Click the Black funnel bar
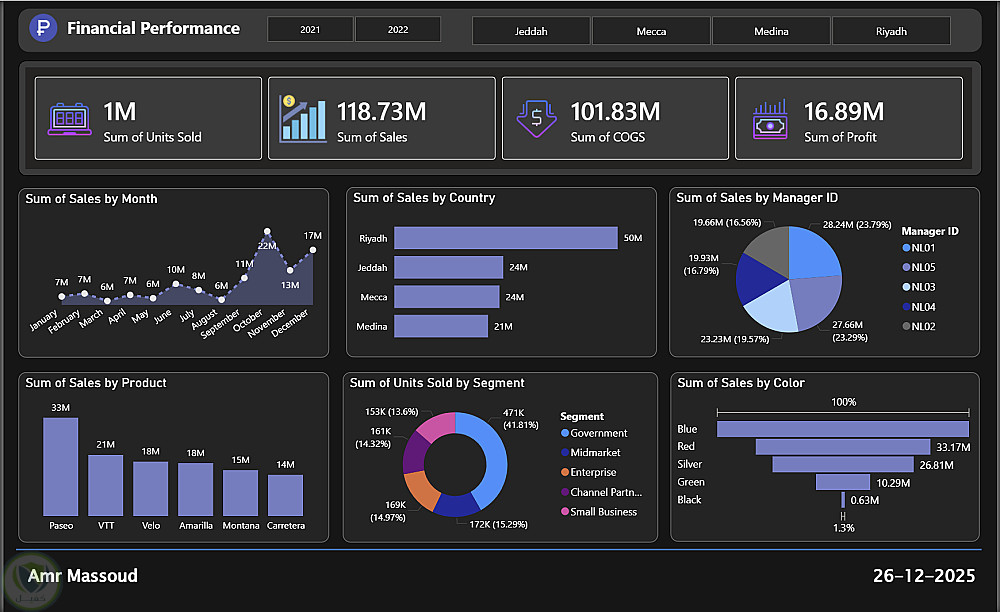Screen dimensions: 1000x612 coord(843,500)
